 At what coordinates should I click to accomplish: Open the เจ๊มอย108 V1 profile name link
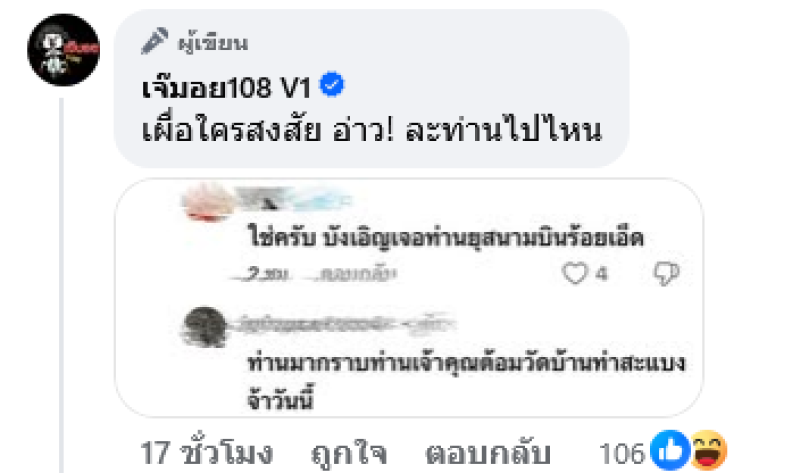click(x=226, y=87)
